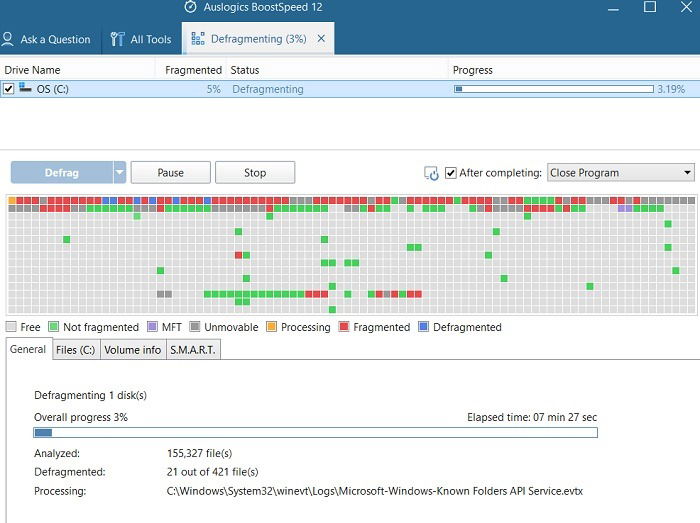Click the Processing orange legend swatch
This screenshot has height=523, width=700.
(271, 327)
